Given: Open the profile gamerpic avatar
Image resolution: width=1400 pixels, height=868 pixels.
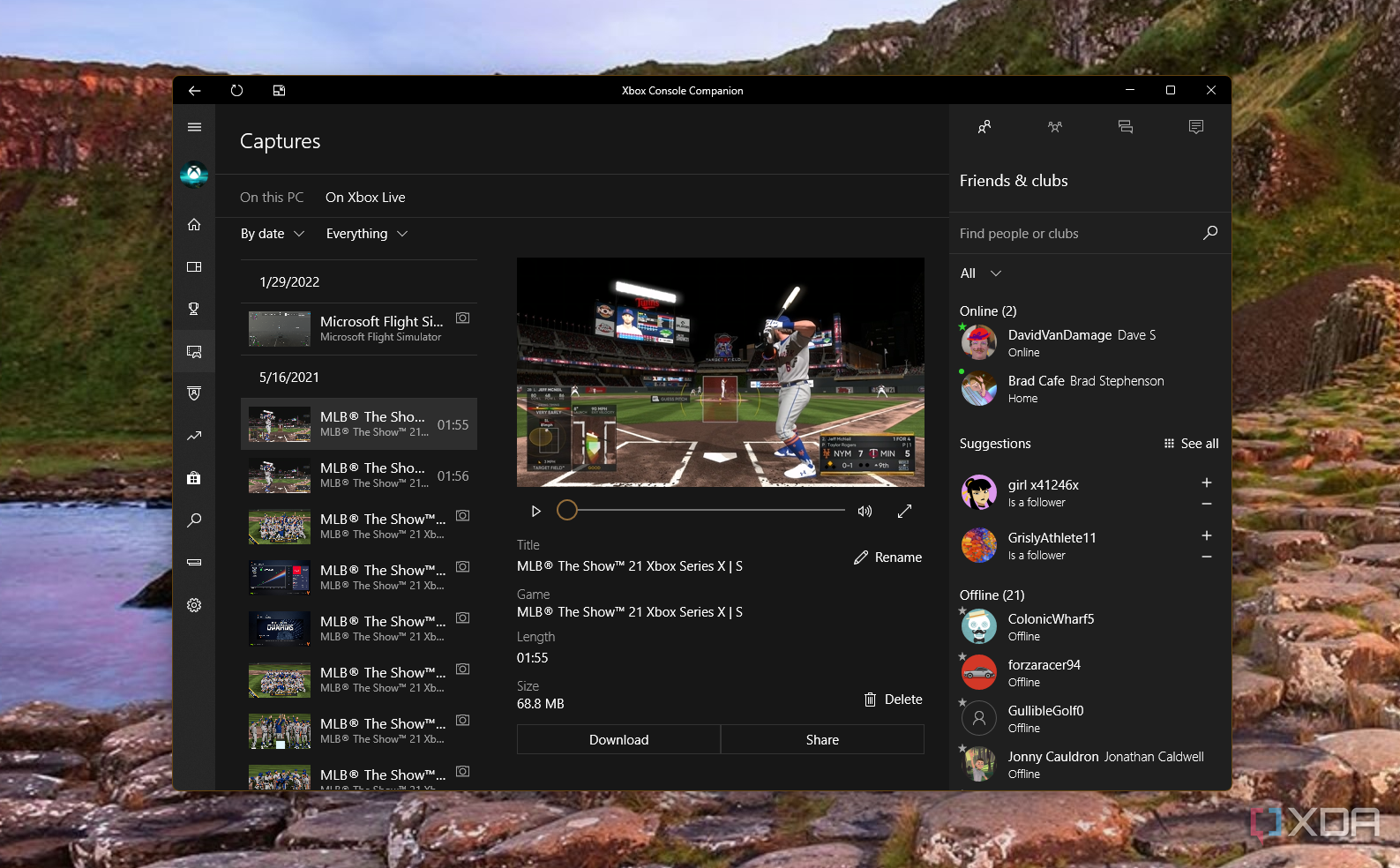Looking at the screenshot, I should point(194,175).
